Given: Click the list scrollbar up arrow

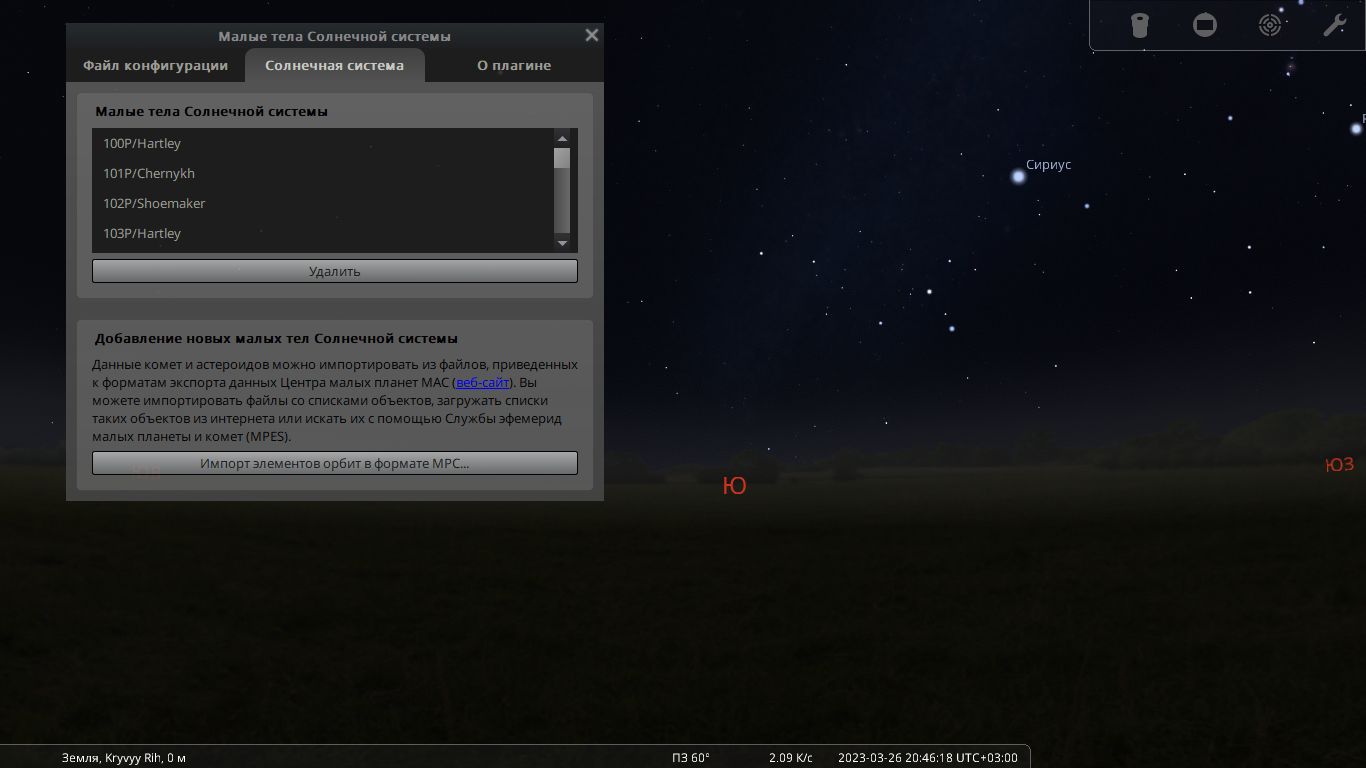Looking at the screenshot, I should pyautogui.click(x=562, y=138).
